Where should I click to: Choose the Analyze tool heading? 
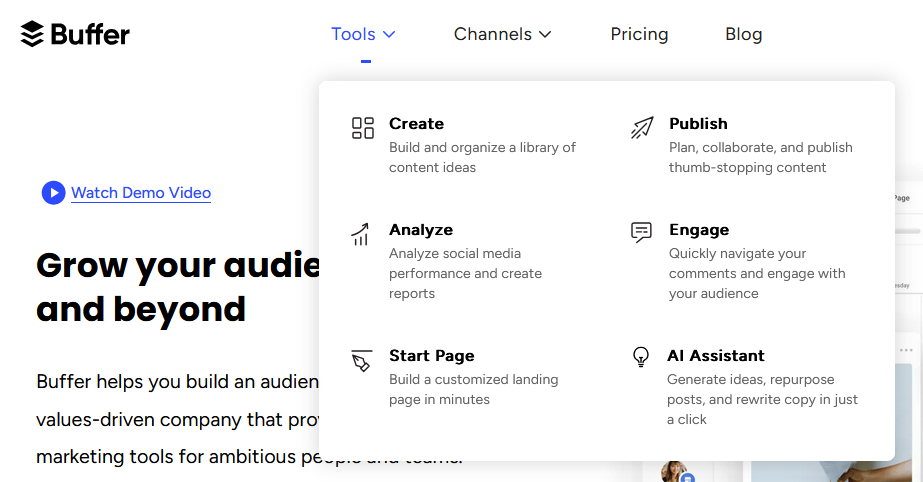pyautogui.click(x=421, y=230)
